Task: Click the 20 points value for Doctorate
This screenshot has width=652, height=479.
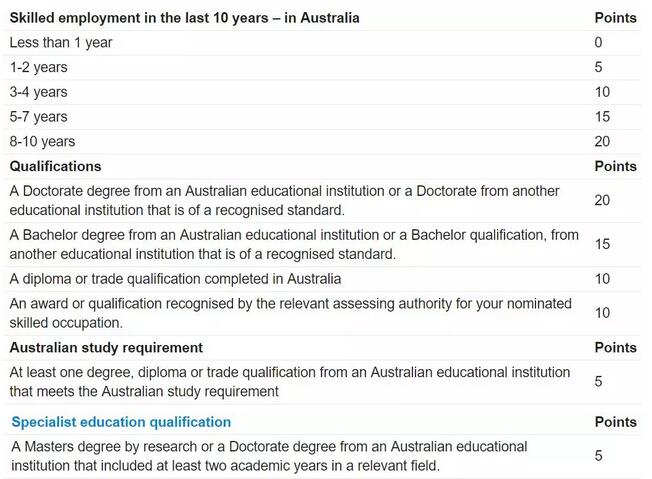Action: pyautogui.click(x=602, y=200)
